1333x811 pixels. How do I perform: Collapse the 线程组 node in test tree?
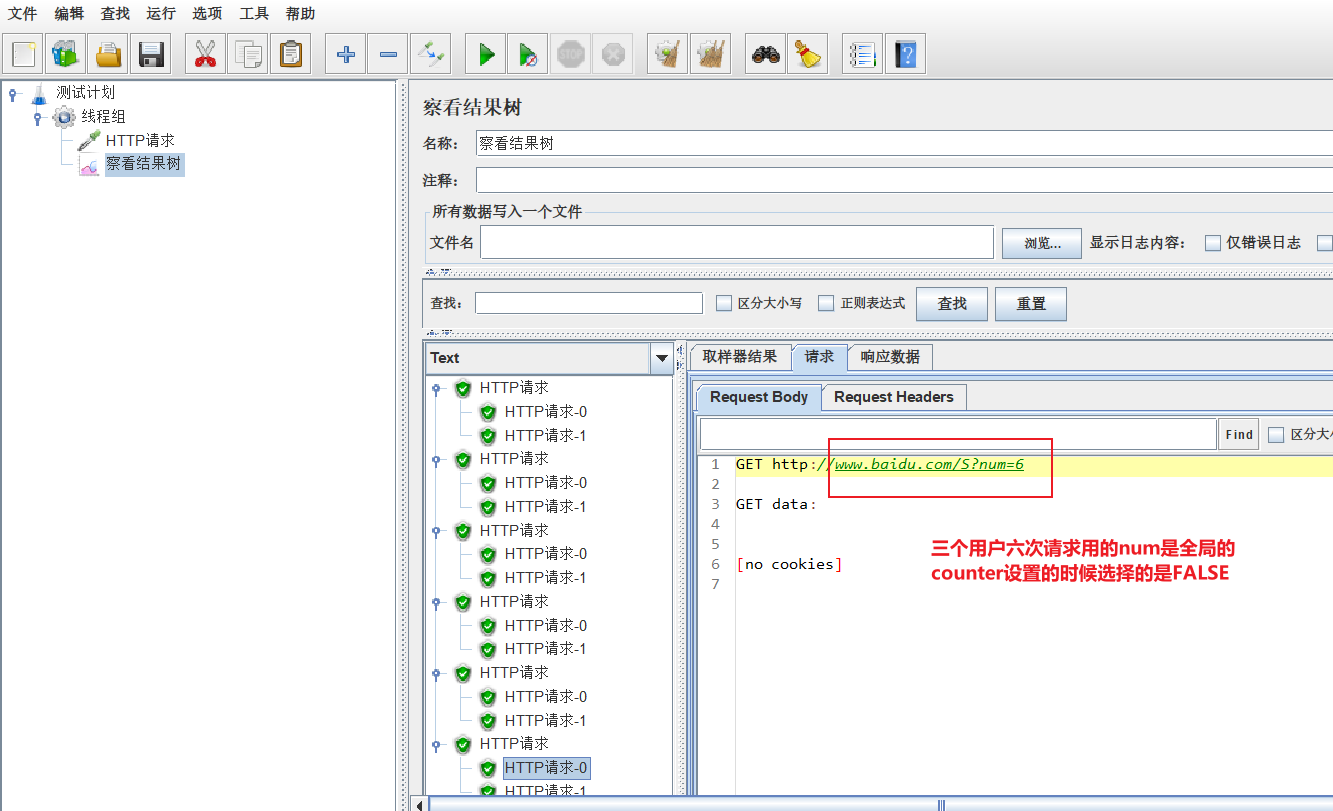point(37,116)
